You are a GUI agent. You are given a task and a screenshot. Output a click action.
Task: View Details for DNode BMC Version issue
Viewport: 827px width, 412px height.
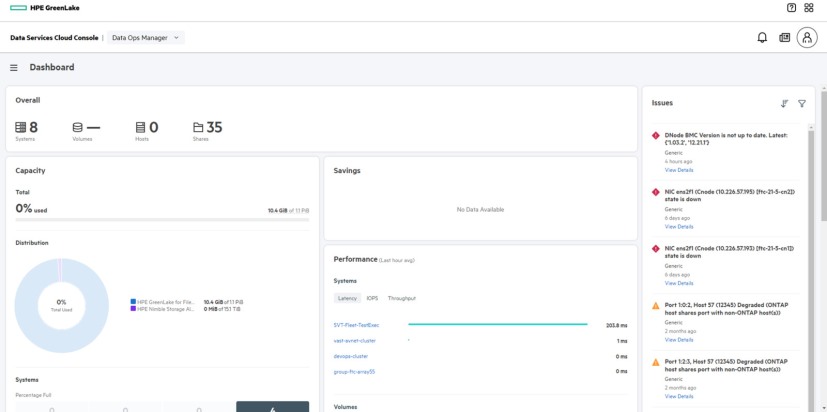coord(679,170)
